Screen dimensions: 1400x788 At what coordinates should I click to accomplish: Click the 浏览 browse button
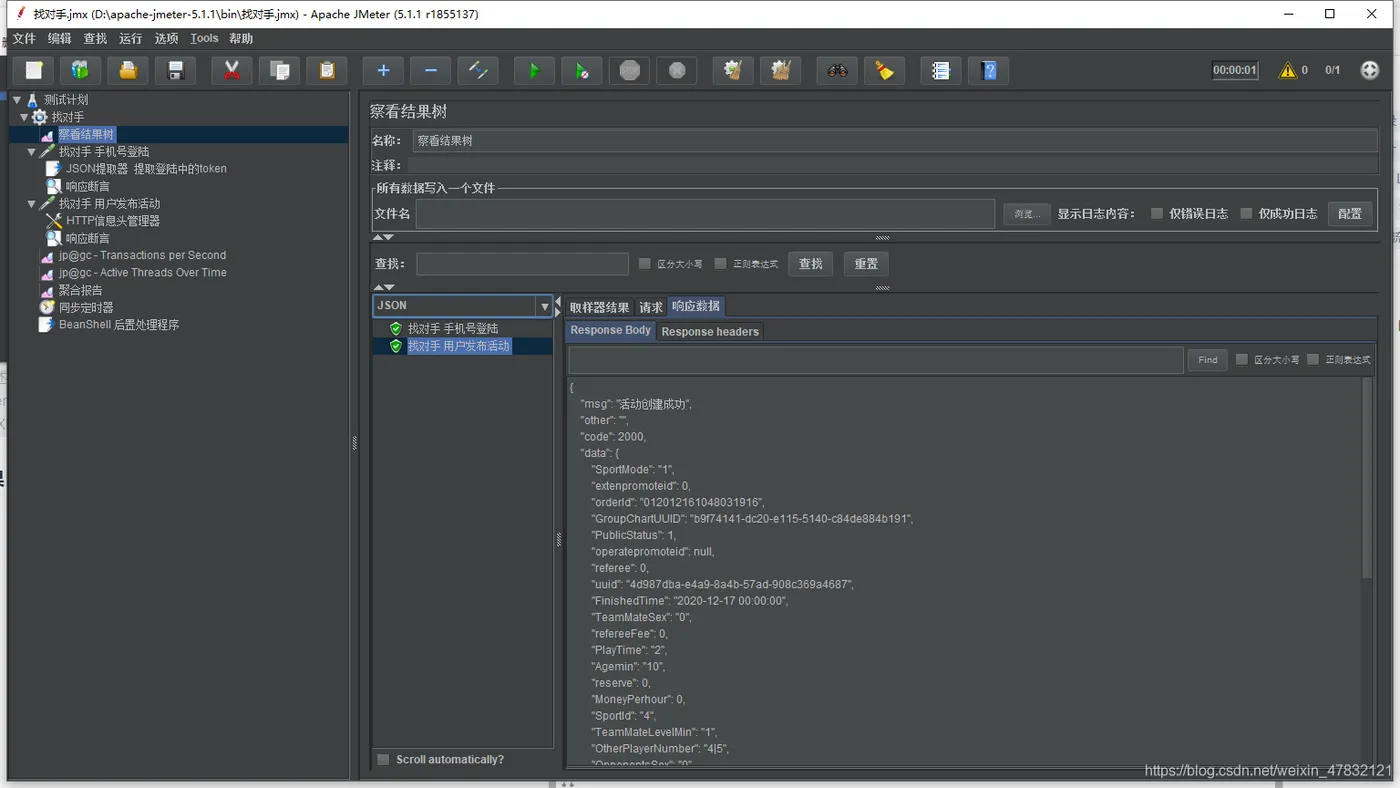[1027, 214]
